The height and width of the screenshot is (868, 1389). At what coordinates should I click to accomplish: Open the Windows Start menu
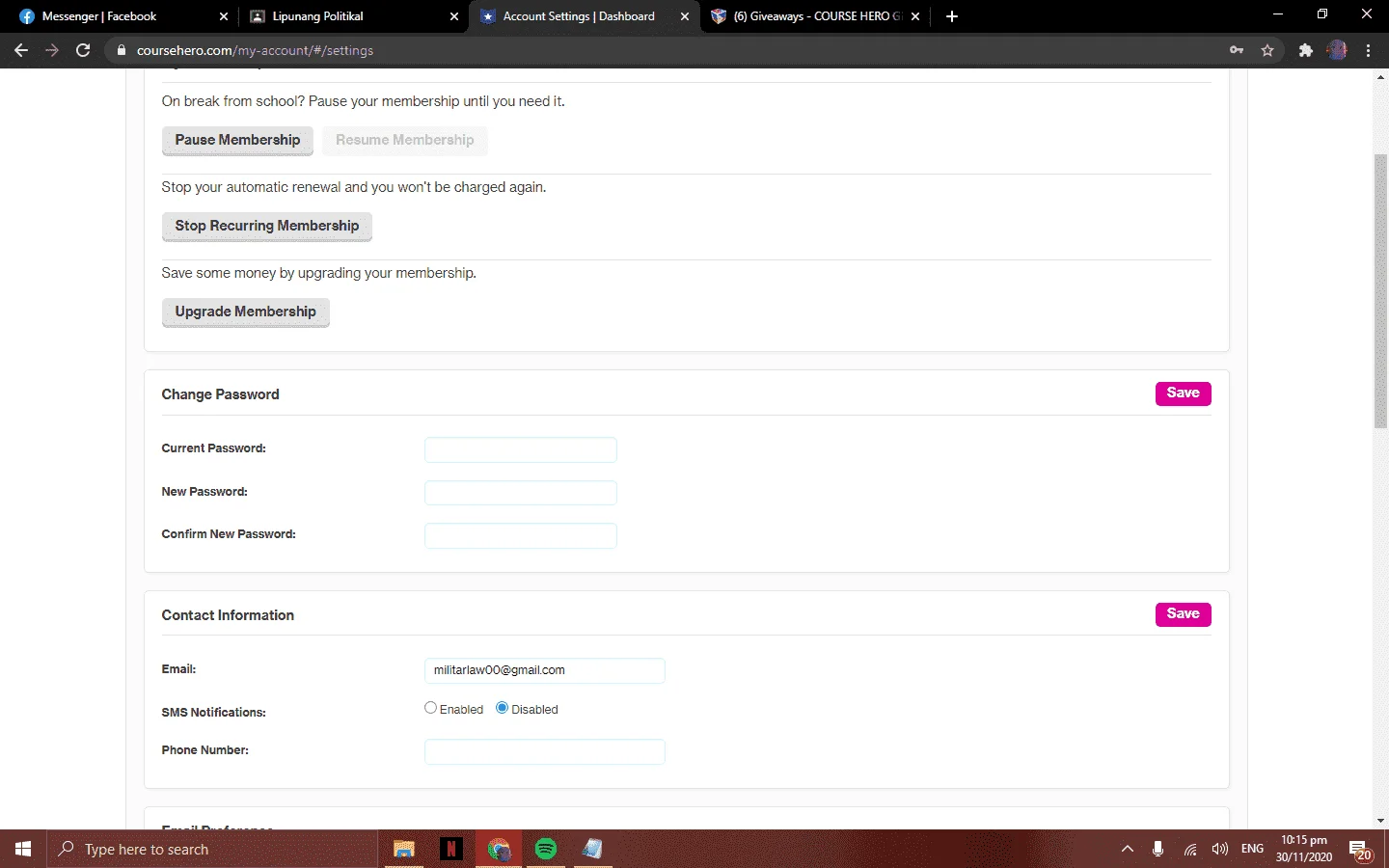click(x=23, y=849)
